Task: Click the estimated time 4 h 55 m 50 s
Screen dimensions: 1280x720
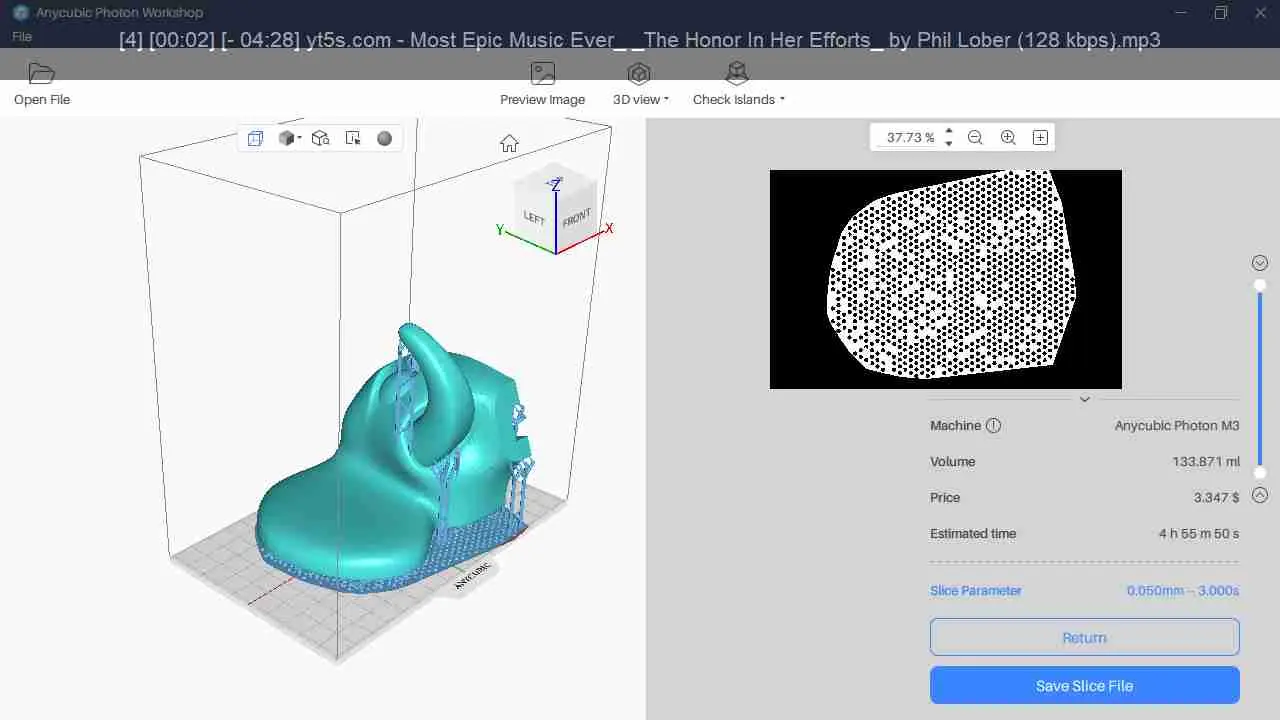Action: tap(1199, 533)
